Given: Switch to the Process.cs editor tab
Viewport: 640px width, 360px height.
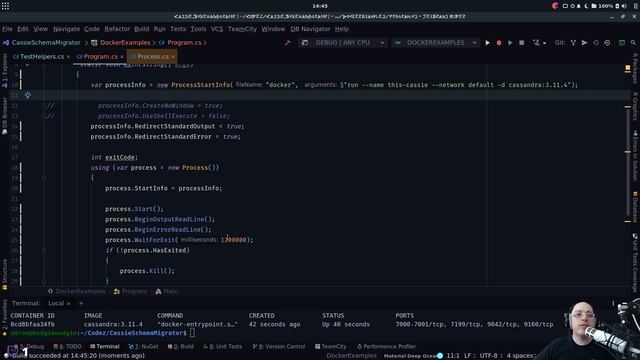Looking at the screenshot, I should tap(153, 57).
